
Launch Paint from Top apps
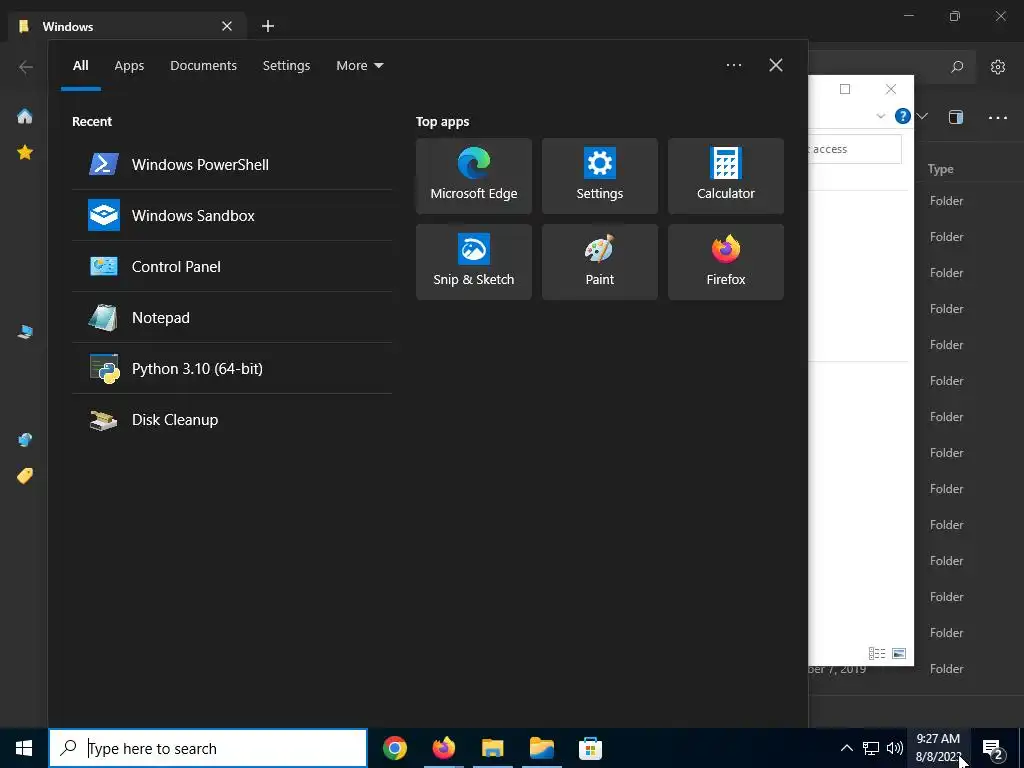(600, 262)
